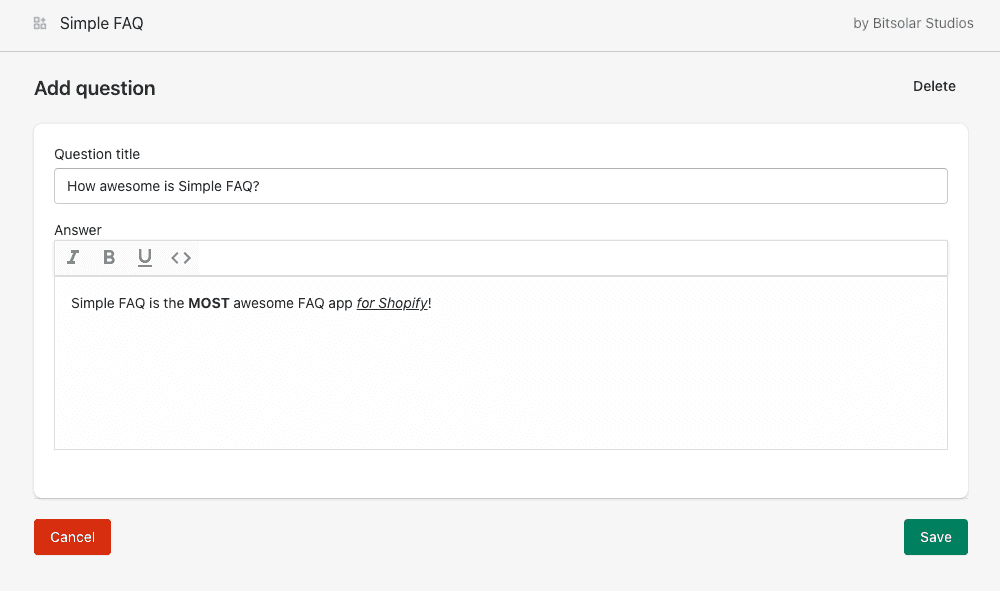Click the 'Question title' label
Screen dimensions: 1000x591
[x=97, y=154]
